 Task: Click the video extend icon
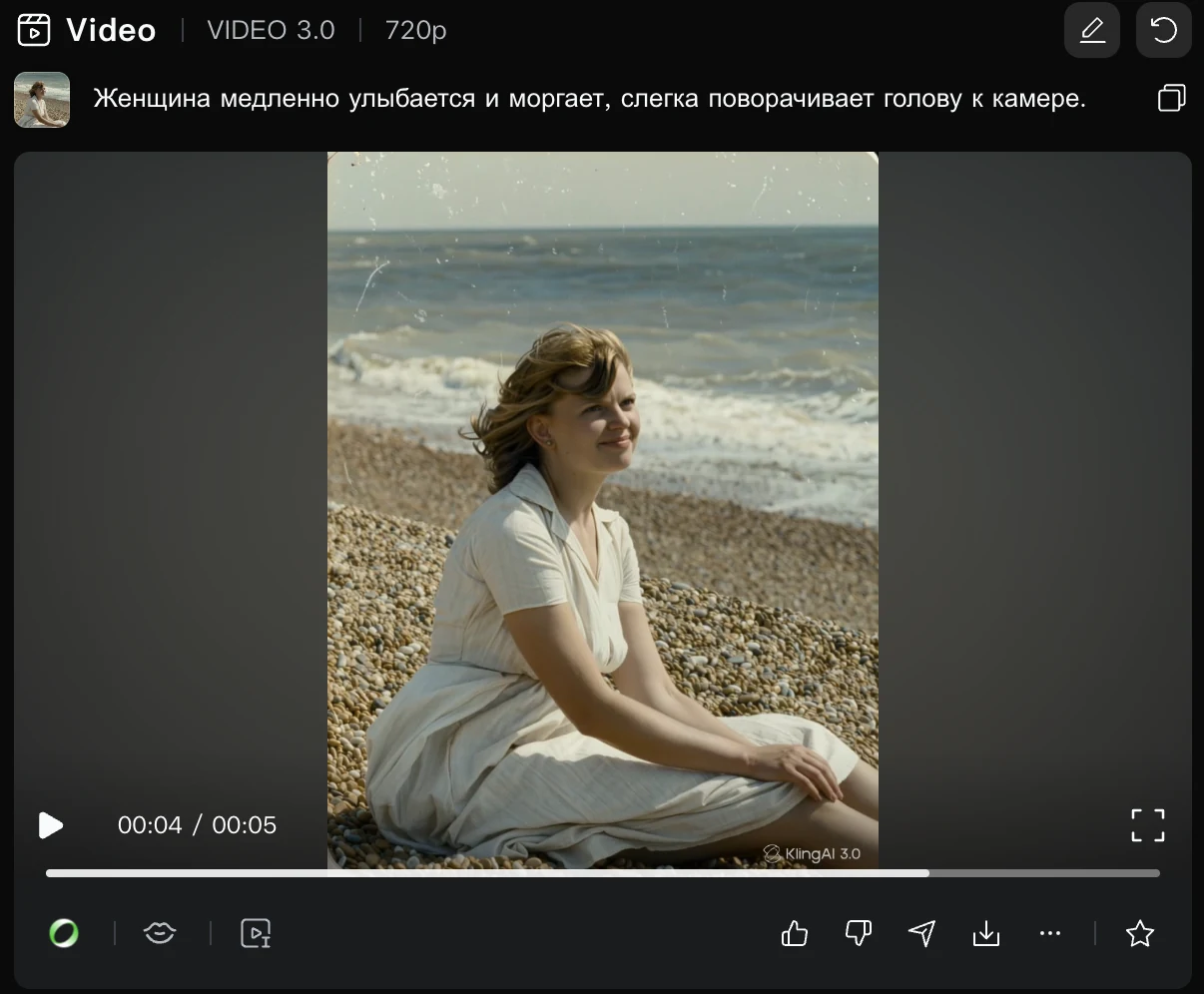(x=257, y=933)
